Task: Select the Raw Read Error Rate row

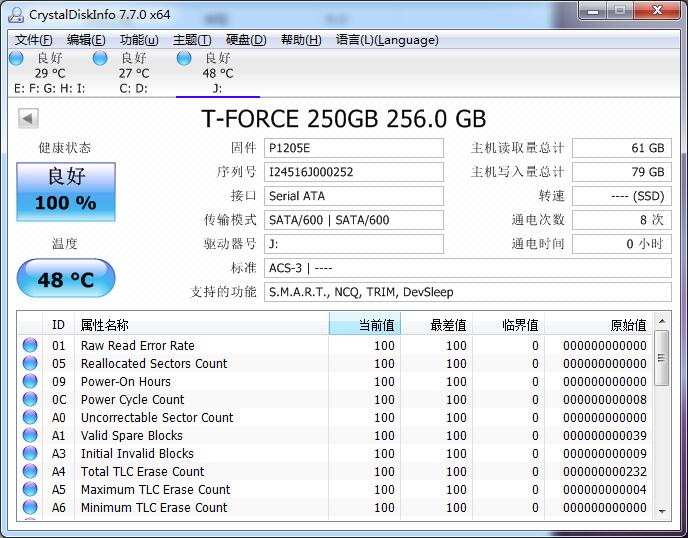Action: point(335,345)
